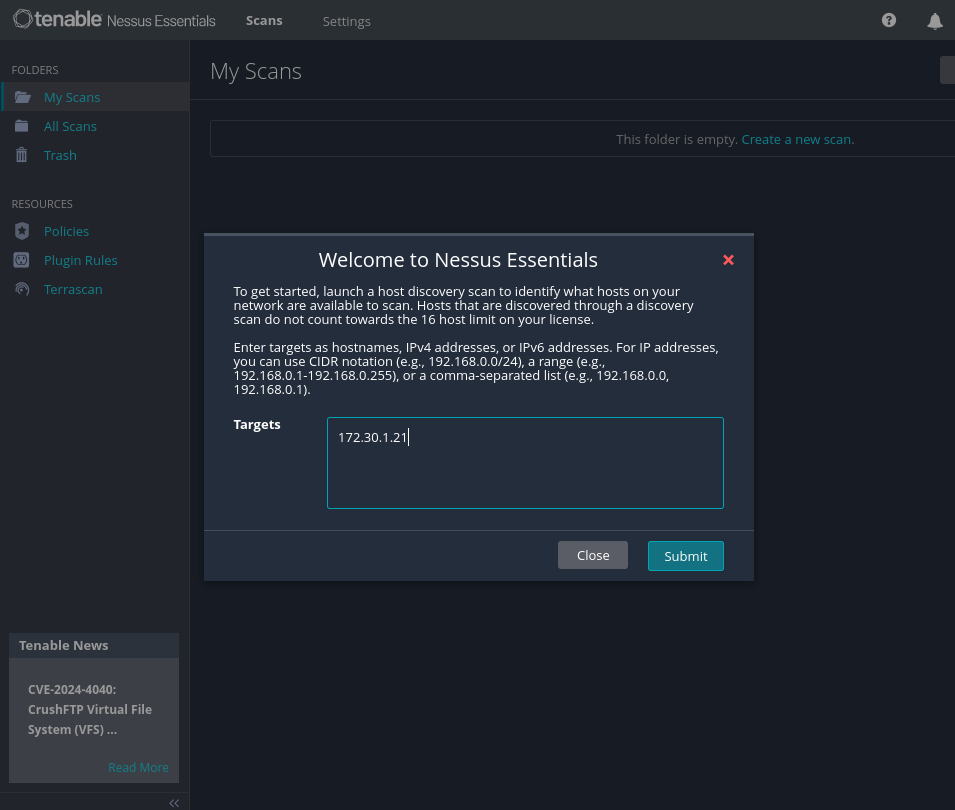Click the Tenable News header
Image resolution: width=955 pixels, height=810 pixels.
65,645
